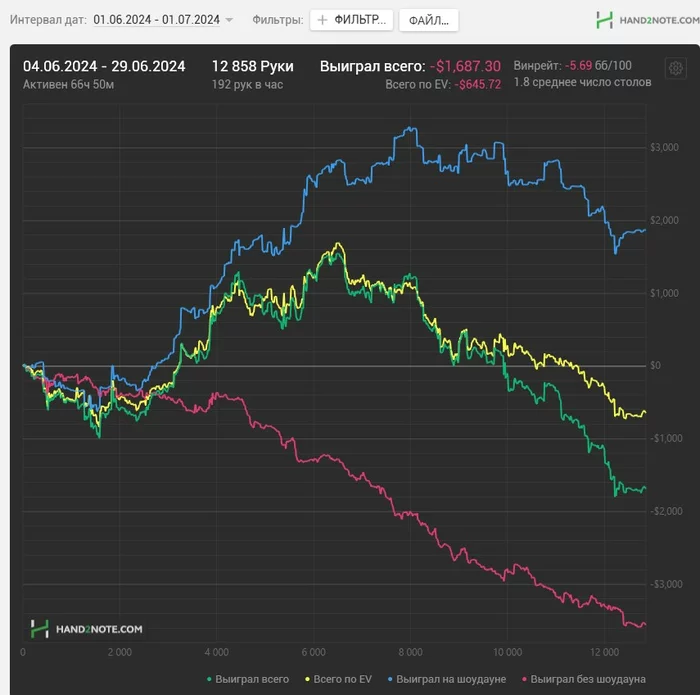This screenshot has width=700, height=695.
Task: Click the Hand2Note logo at top right
Action: point(639,20)
